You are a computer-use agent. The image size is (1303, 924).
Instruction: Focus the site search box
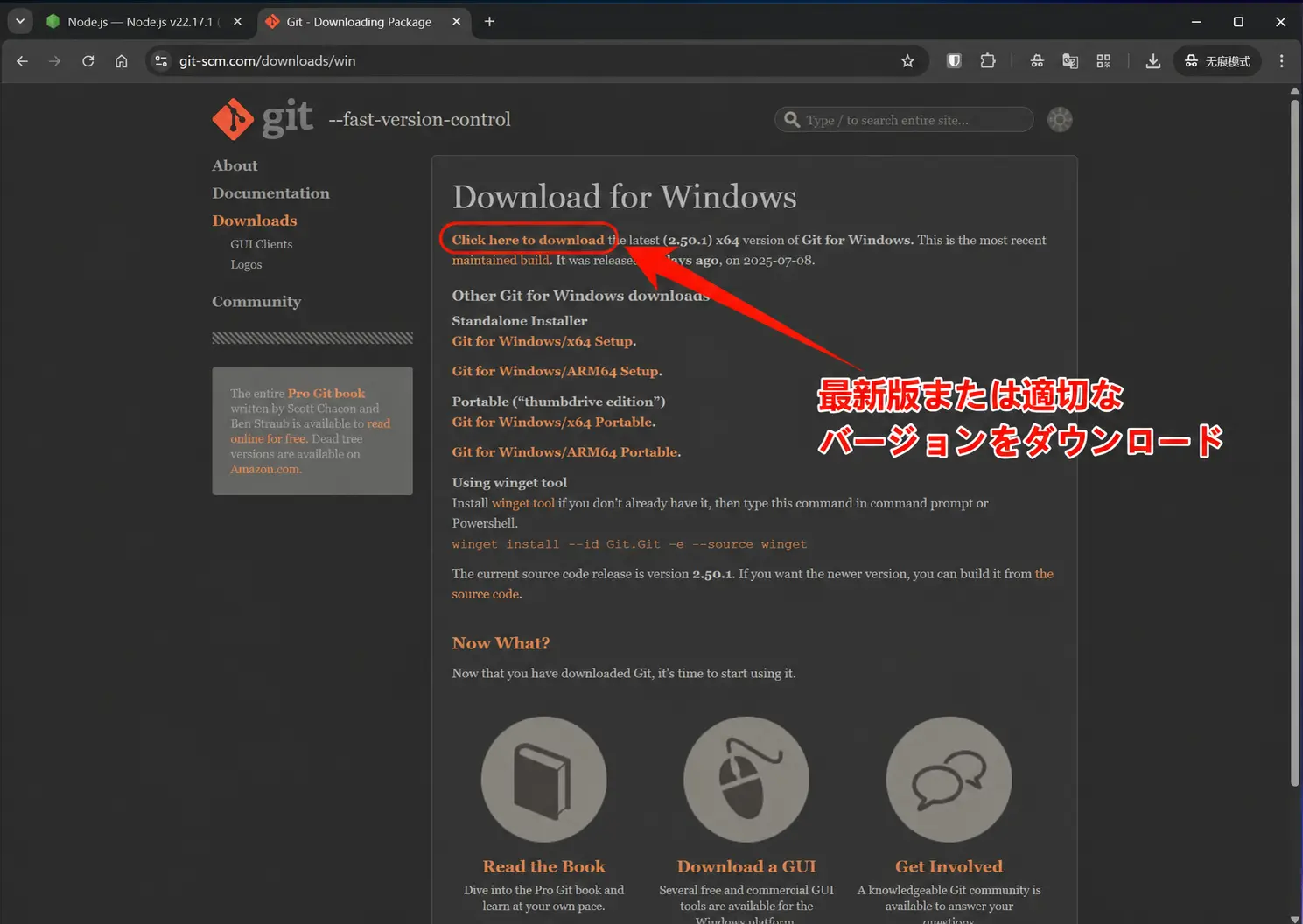904,120
